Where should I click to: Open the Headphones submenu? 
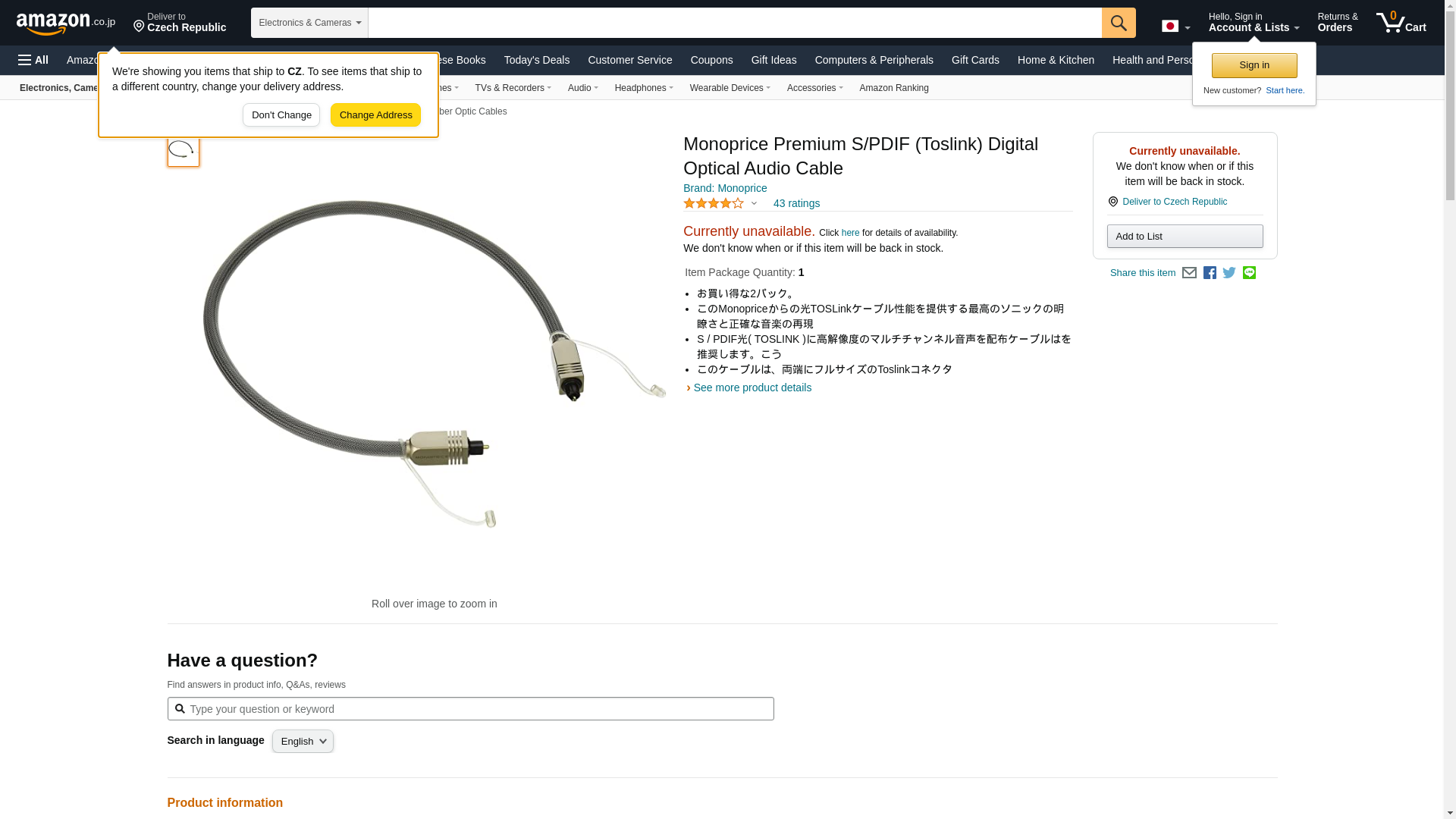644,88
